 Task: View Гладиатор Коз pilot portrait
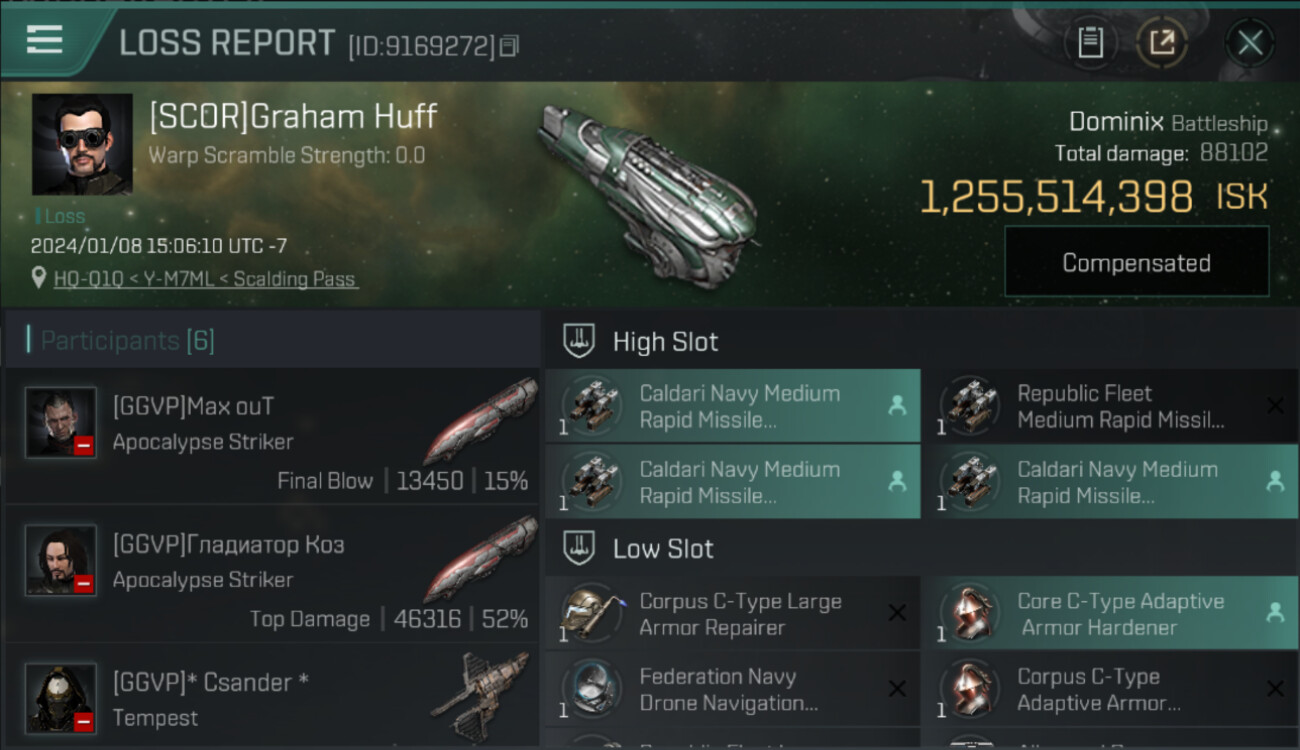click(61, 560)
